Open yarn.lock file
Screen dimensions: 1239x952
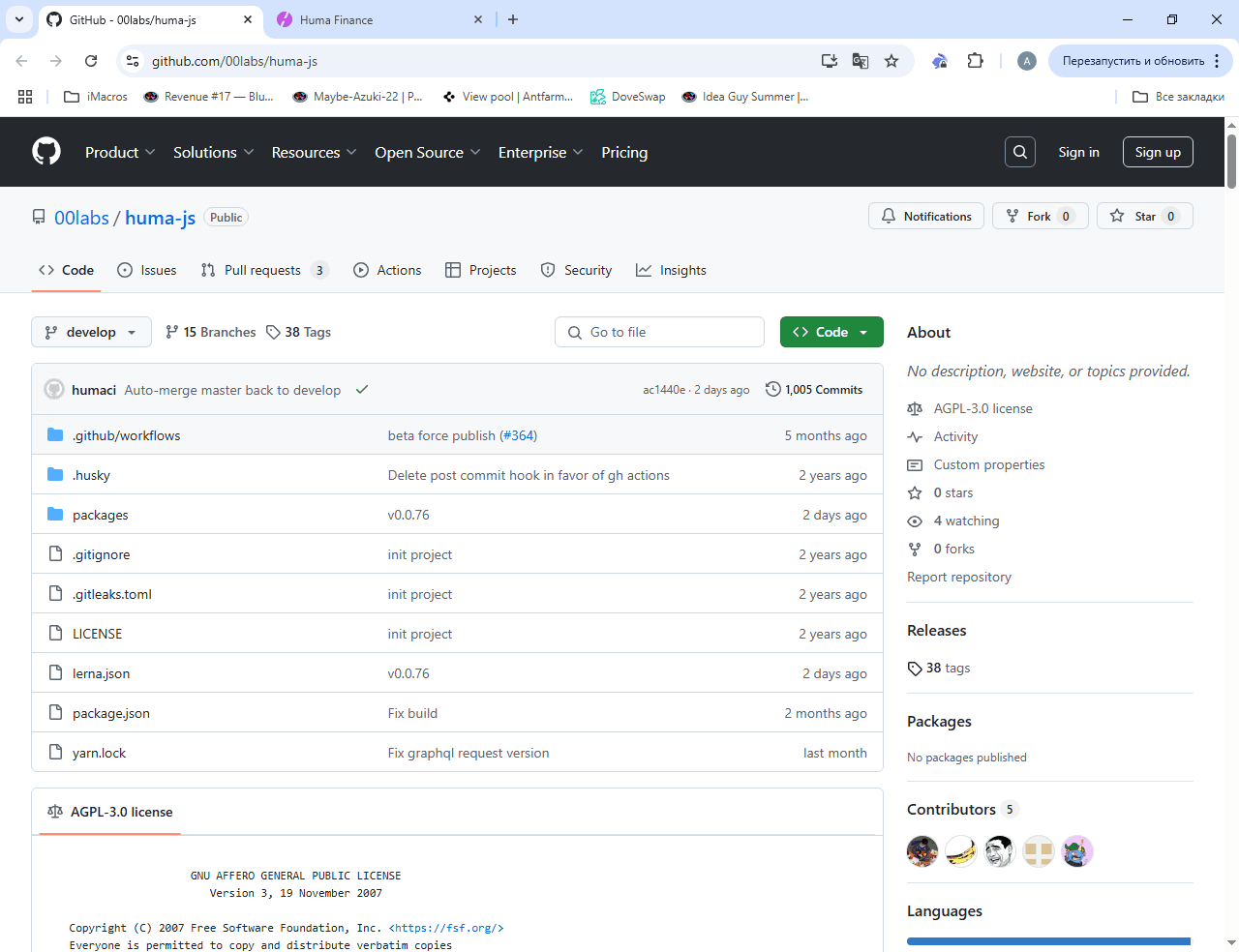(x=99, y=753)
